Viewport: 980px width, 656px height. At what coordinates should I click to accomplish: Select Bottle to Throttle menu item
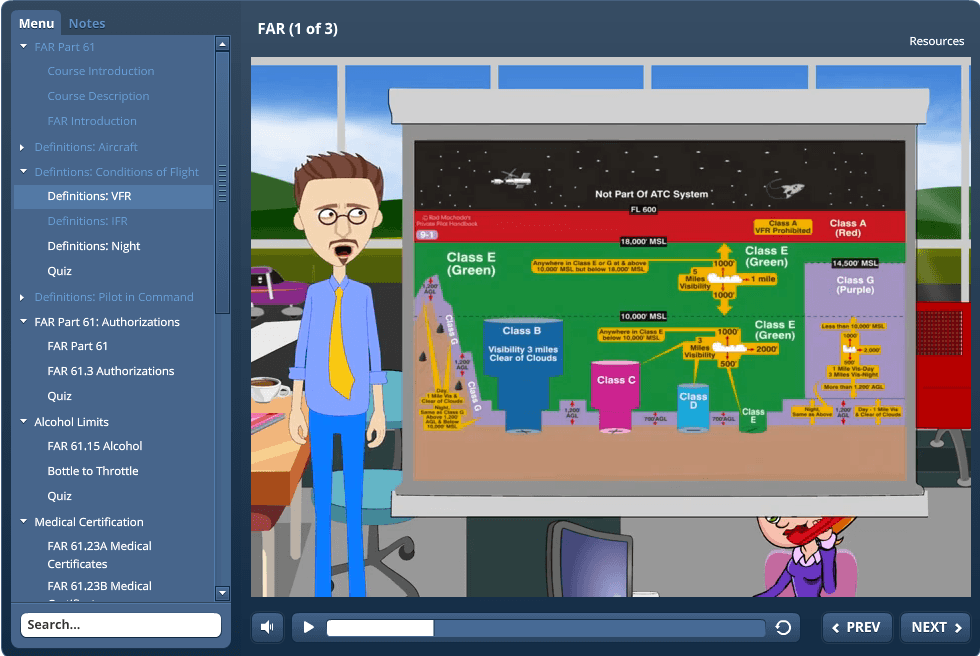(93, 471)
